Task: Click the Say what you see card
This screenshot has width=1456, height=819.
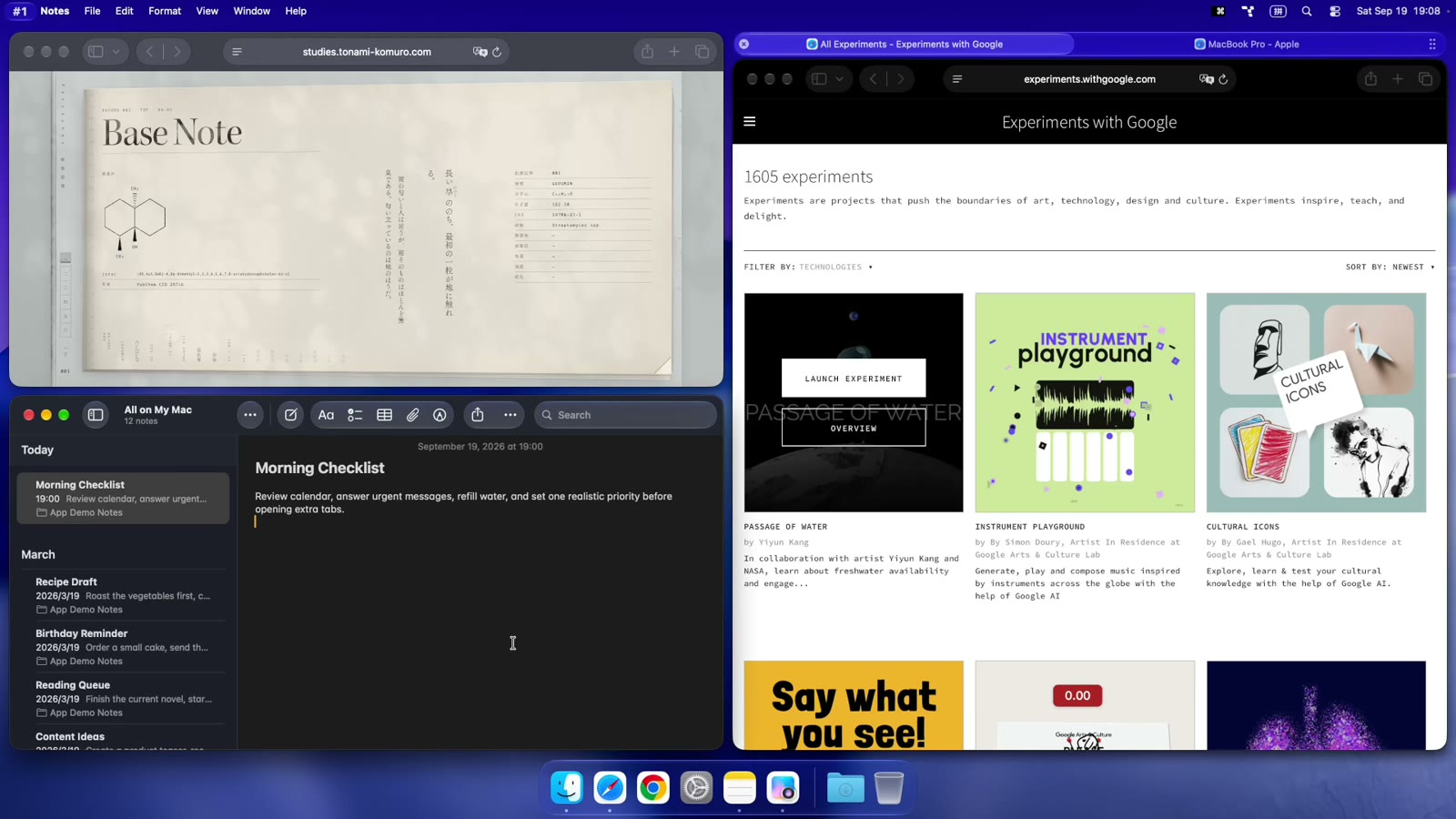Action: point(854,705)
